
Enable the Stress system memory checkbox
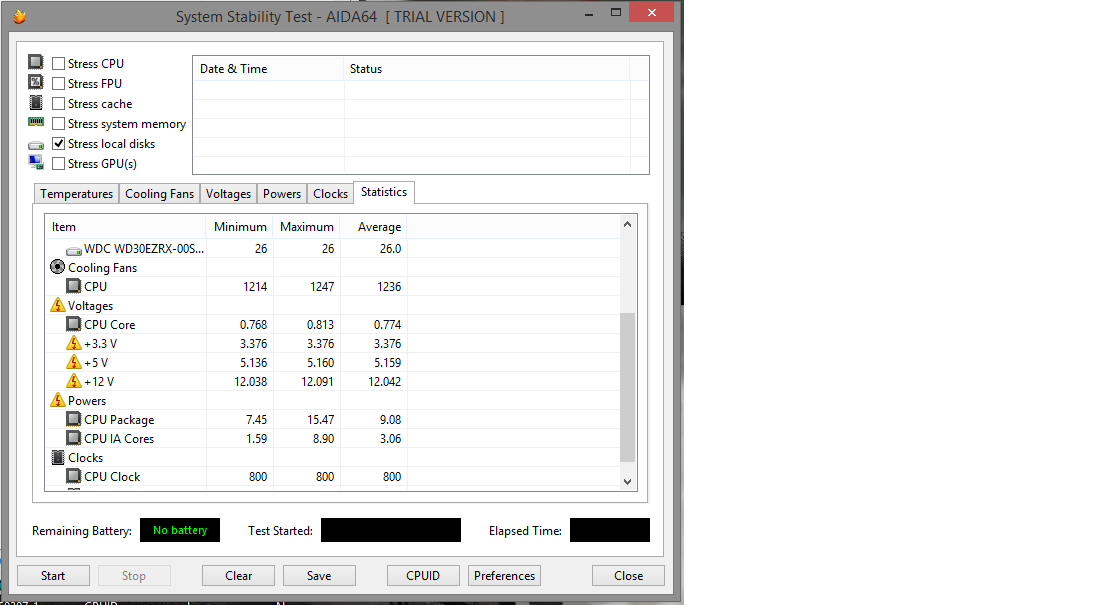point(58,124)
